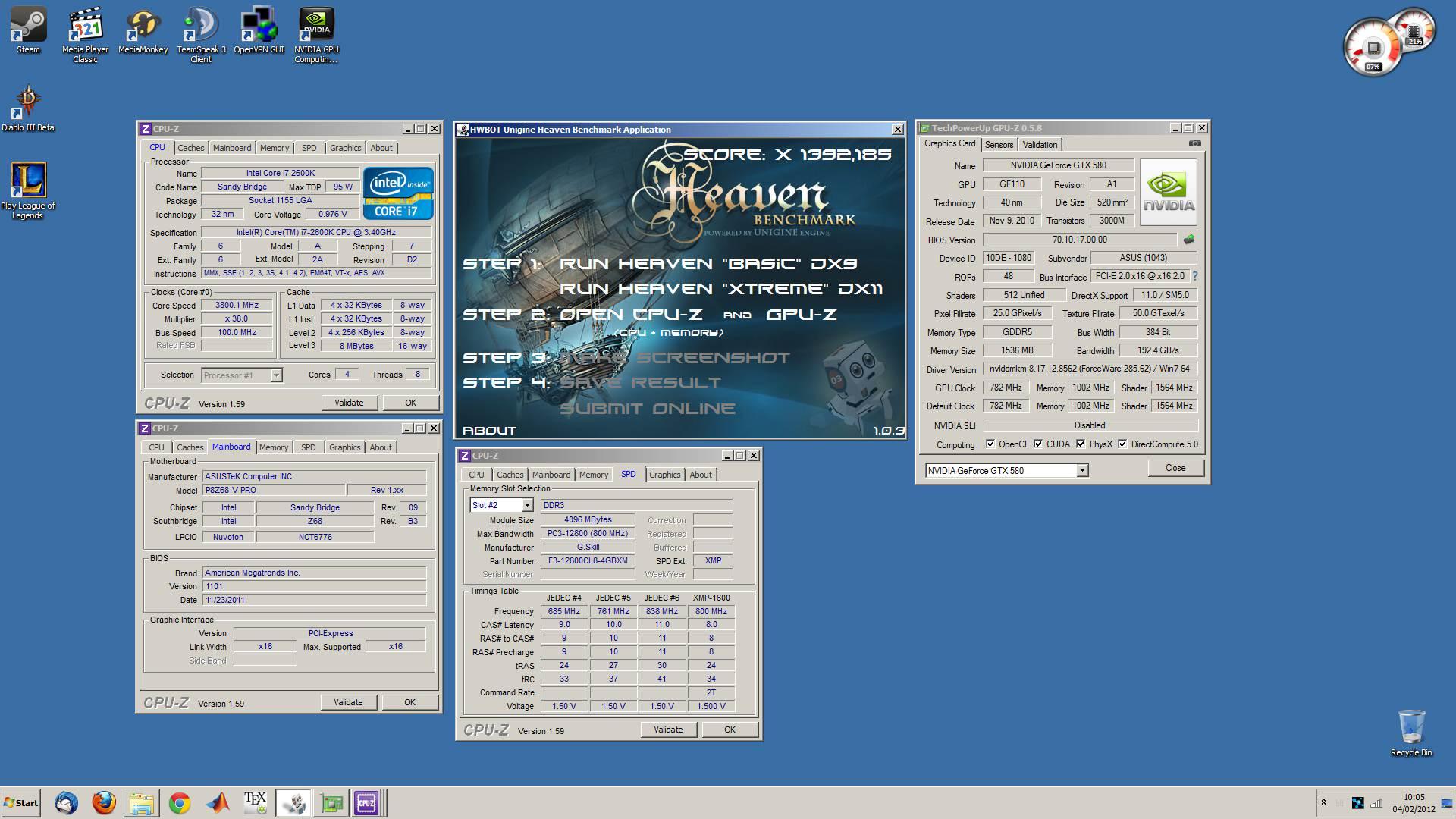Click the network signal tray icon
The image size is (1456, 819).
[x=1376, y=802]
